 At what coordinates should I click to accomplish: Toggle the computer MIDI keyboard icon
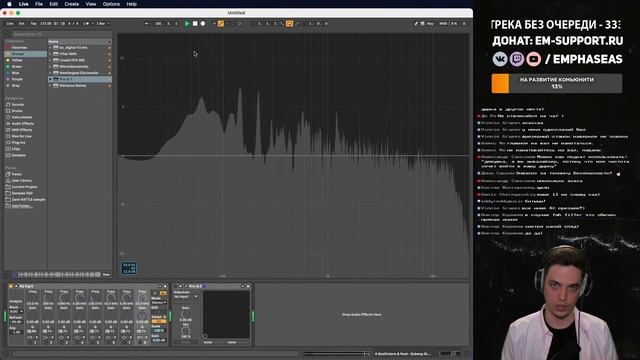(422, 24)
